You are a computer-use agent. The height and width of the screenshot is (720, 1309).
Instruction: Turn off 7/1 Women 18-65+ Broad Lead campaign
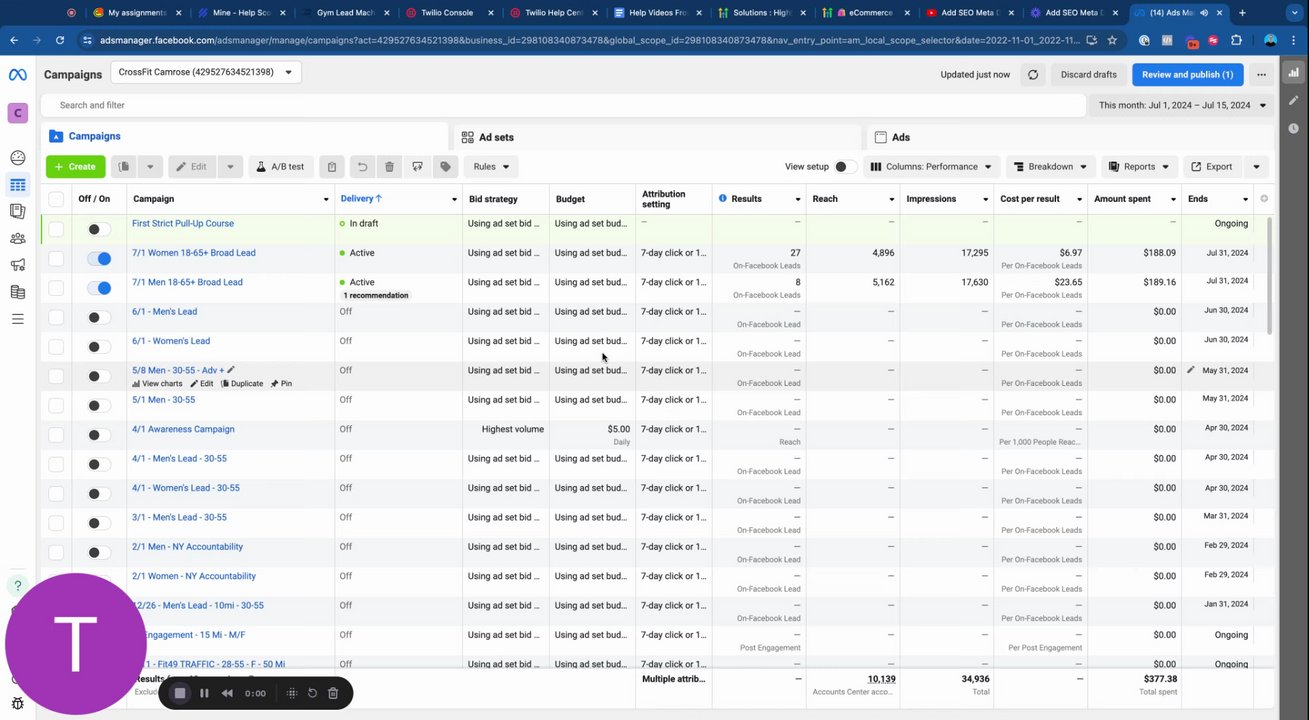tap(99, 259)
